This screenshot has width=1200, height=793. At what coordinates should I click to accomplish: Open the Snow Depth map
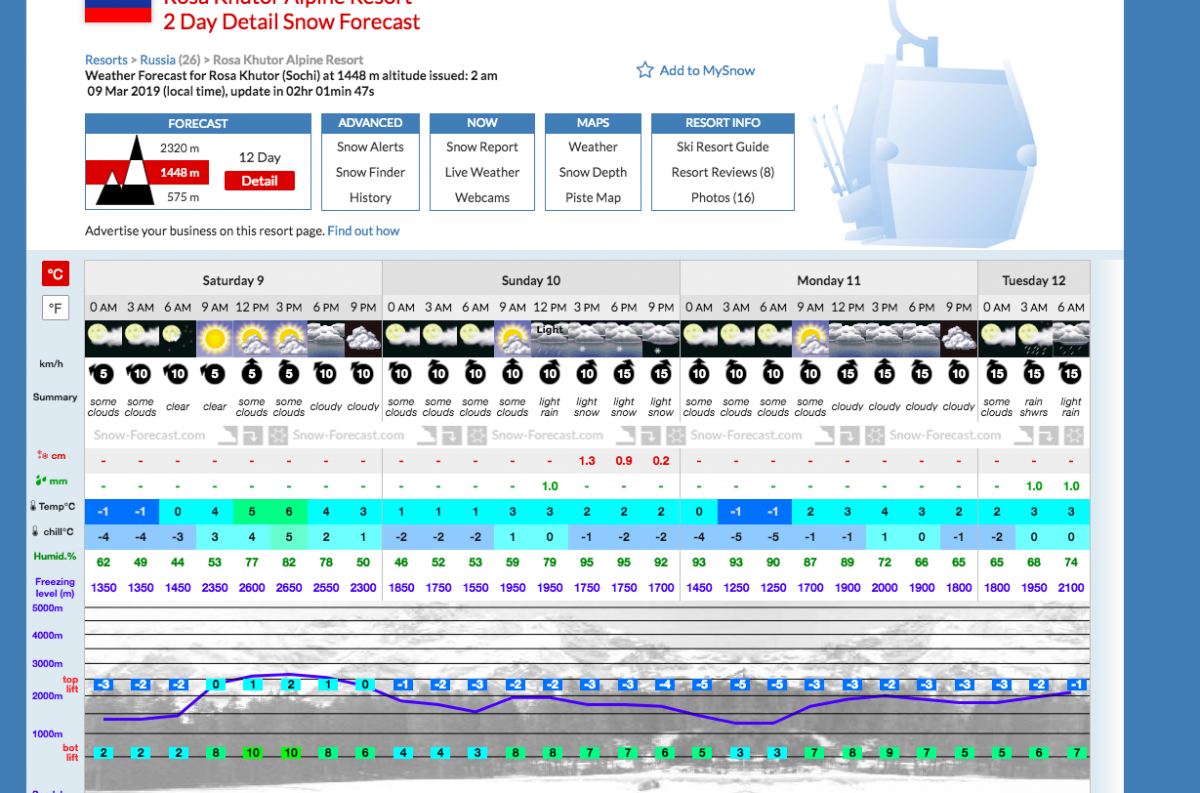tap(593, 172)
